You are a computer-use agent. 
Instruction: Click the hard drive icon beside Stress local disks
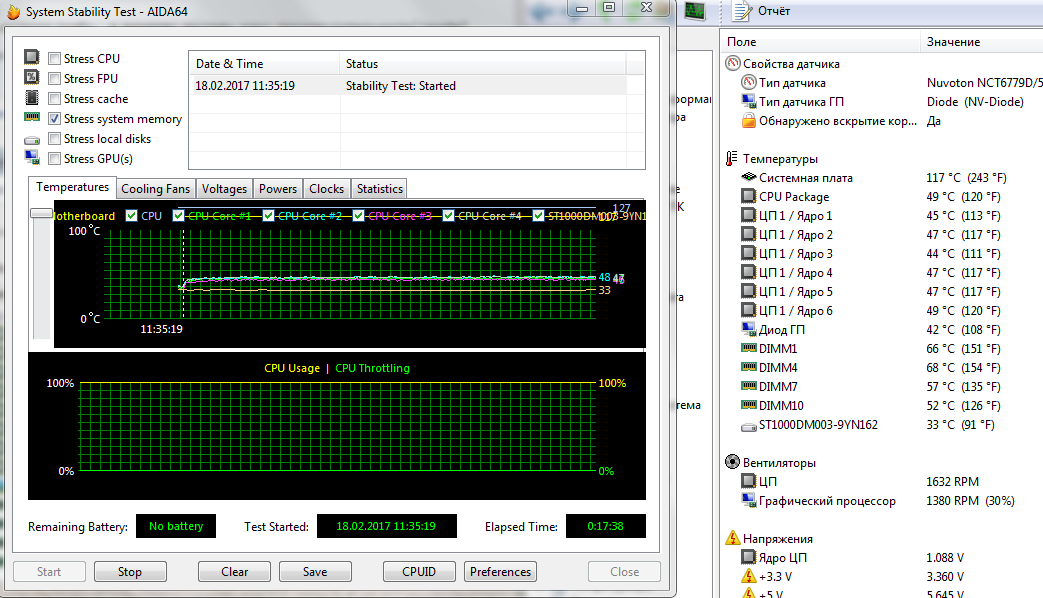pyautogui.click(x=31, y=140)
